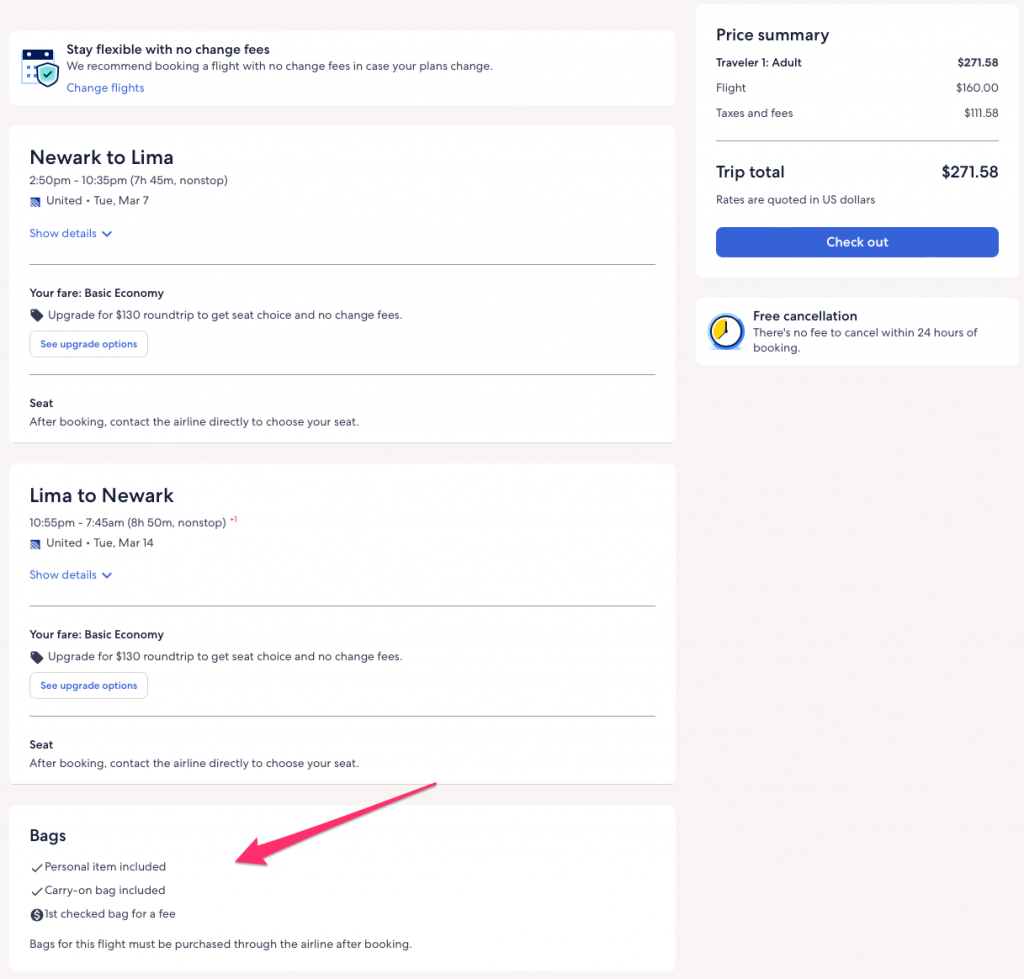Click the no change fees calendar shield icon
The height and width of the screenshot is (979, 1024).
point(40,67)
